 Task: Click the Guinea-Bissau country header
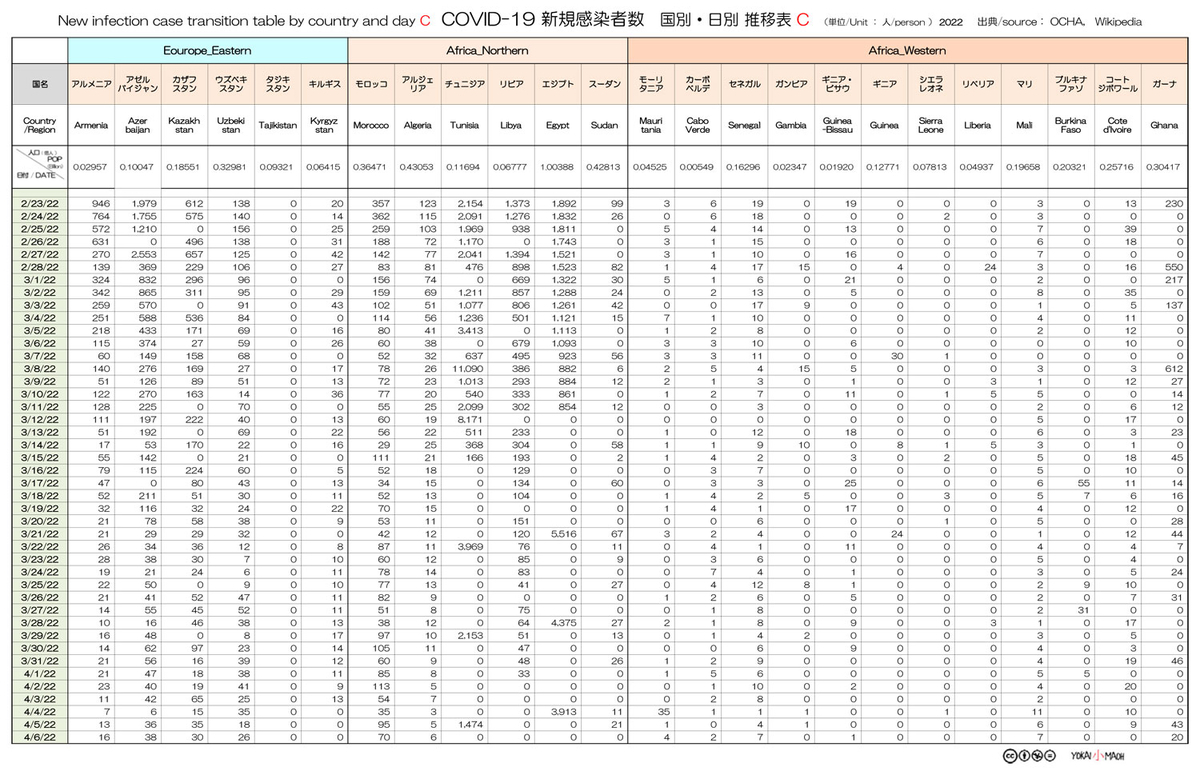tap(837, 126)
